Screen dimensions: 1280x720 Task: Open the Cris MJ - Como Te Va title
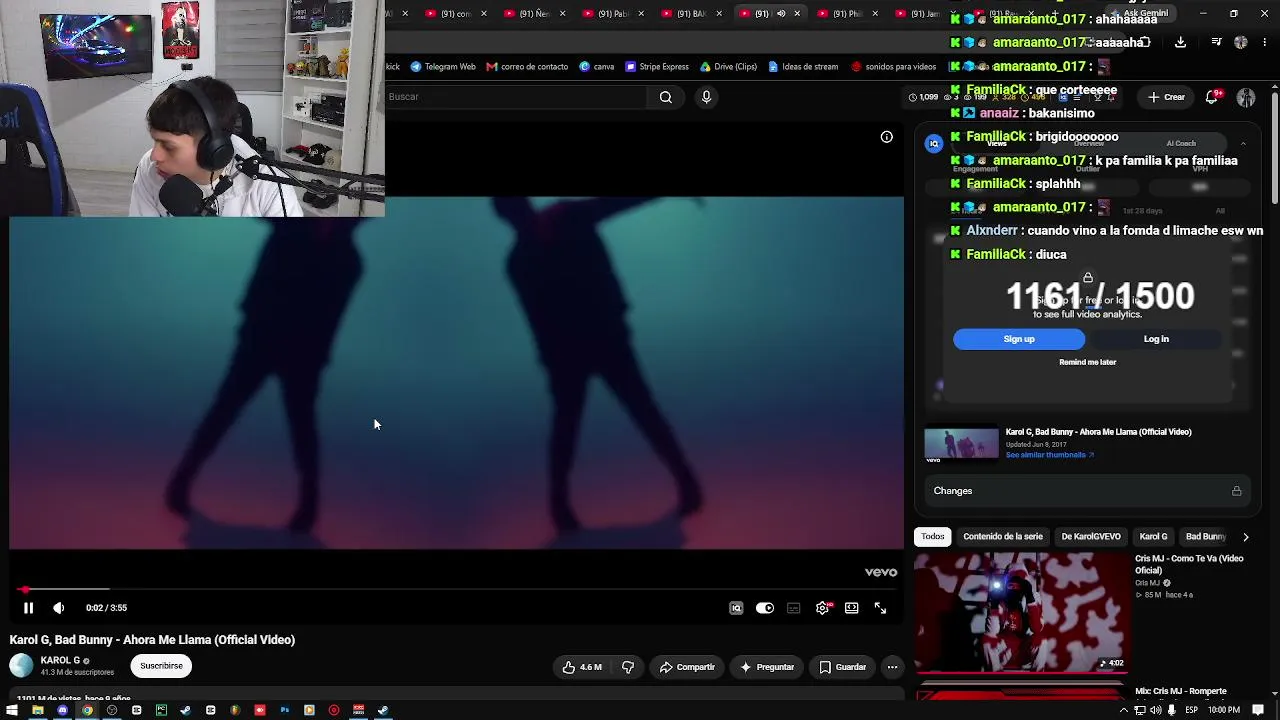tap(1189, 565)
